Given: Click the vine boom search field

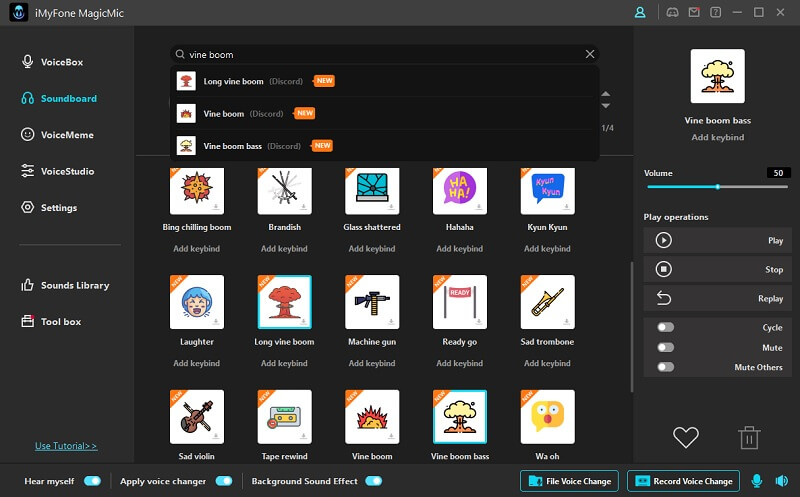Looking at the screenshot, I should pos(384,54).
